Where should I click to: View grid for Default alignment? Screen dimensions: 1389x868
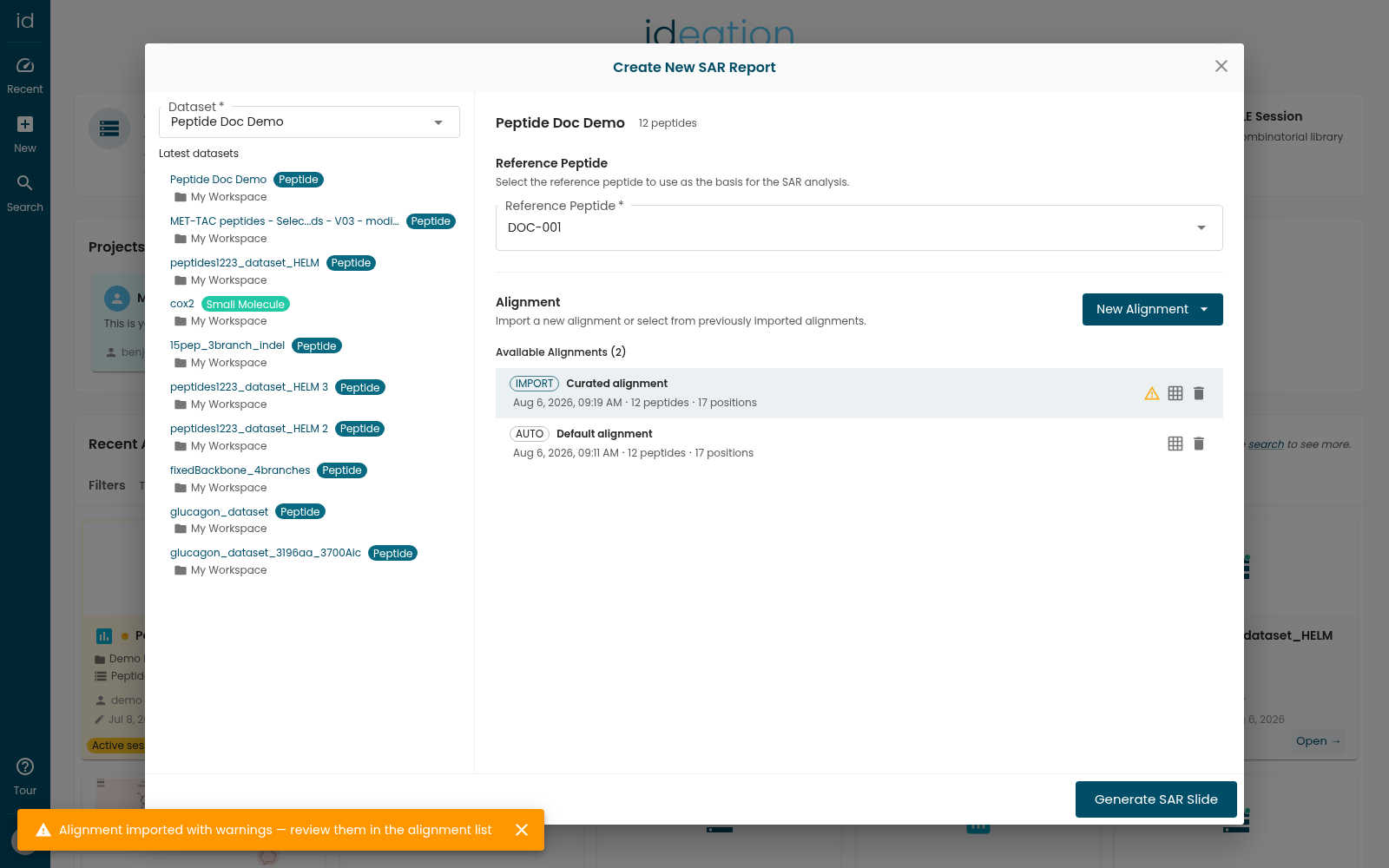tap(1175, 444)
